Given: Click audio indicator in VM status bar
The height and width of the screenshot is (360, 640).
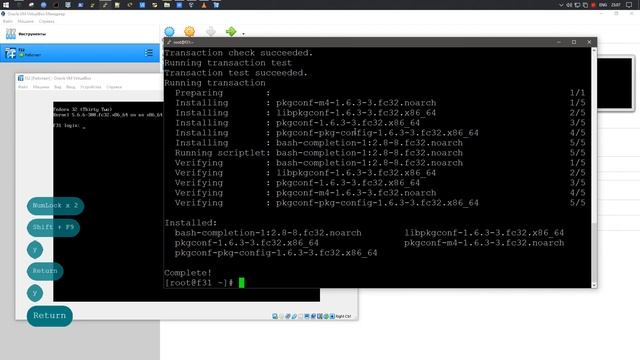Looking at the screenshot, I should pos(288,316).
